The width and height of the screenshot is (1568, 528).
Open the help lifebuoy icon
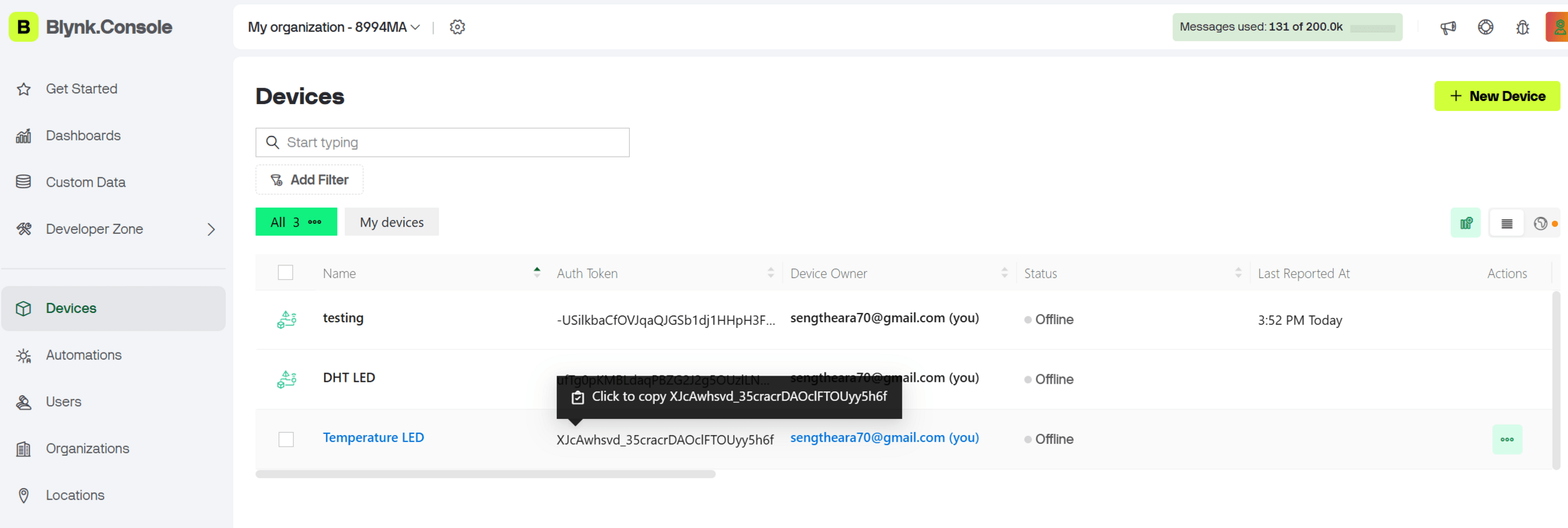1485,28
